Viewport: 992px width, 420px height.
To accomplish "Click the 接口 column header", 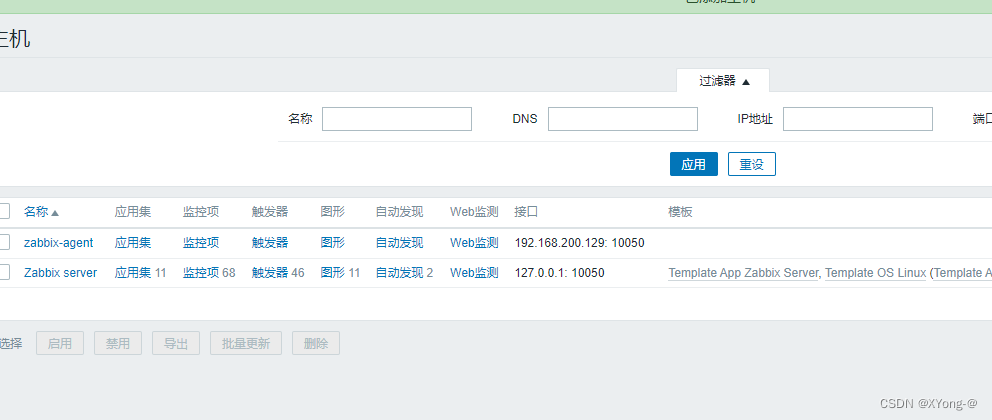I will click(526, 212).
